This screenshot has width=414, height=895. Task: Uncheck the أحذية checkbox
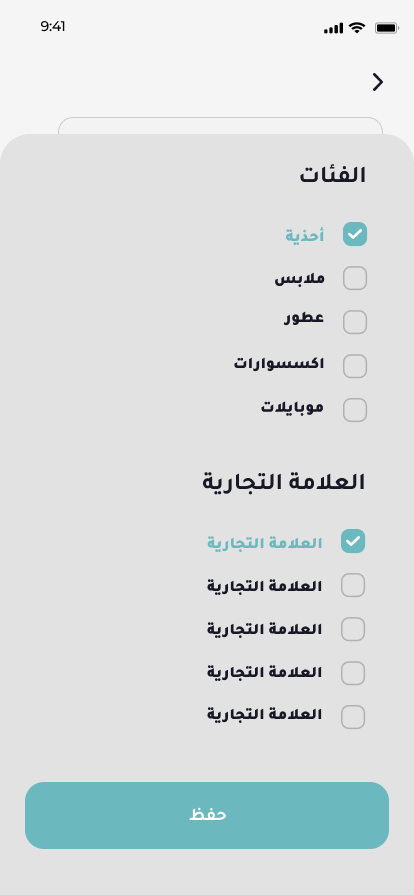(355, 235)
